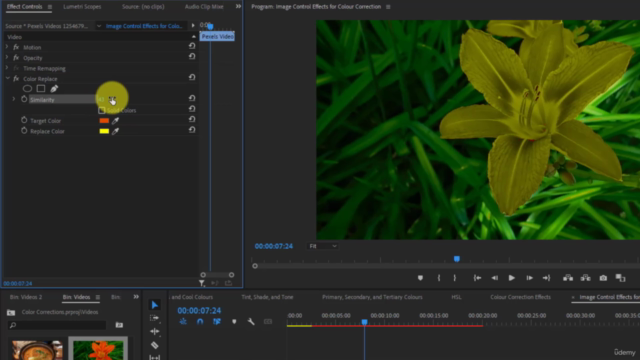Click the Replace Color yellow swatch

tap(104, 131)
